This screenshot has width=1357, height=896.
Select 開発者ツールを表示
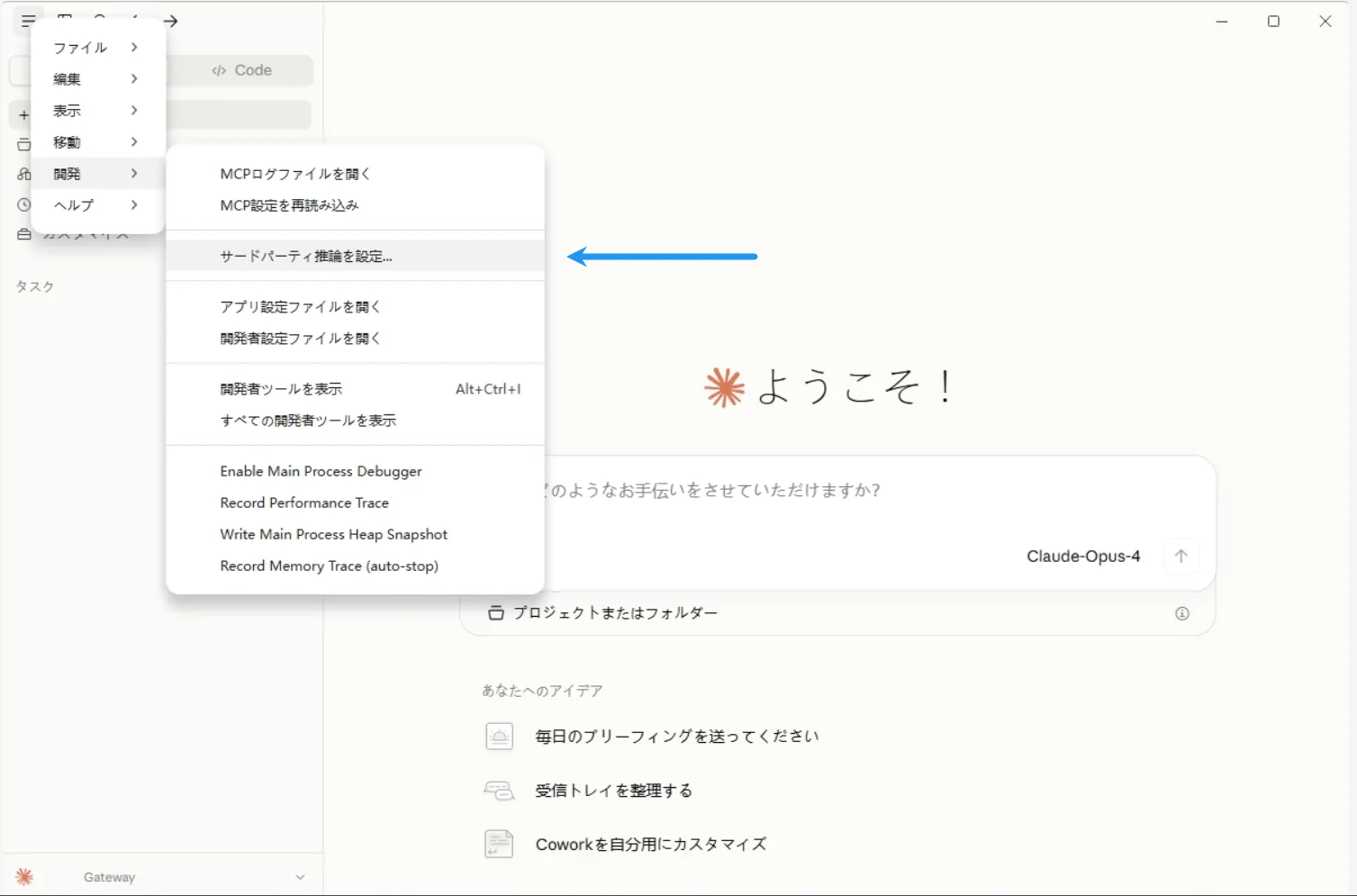pos(356,388)
